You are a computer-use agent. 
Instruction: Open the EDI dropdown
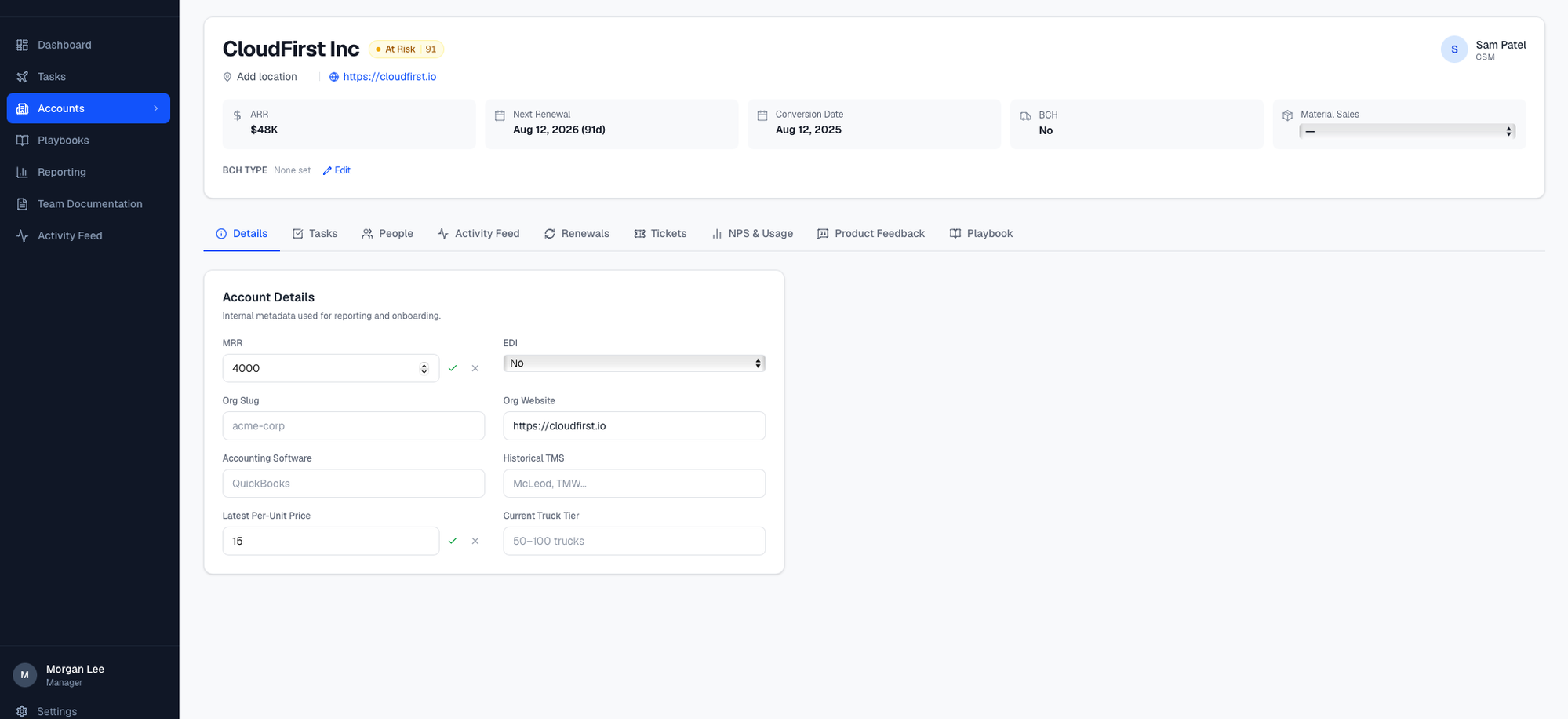coord(635,363)
